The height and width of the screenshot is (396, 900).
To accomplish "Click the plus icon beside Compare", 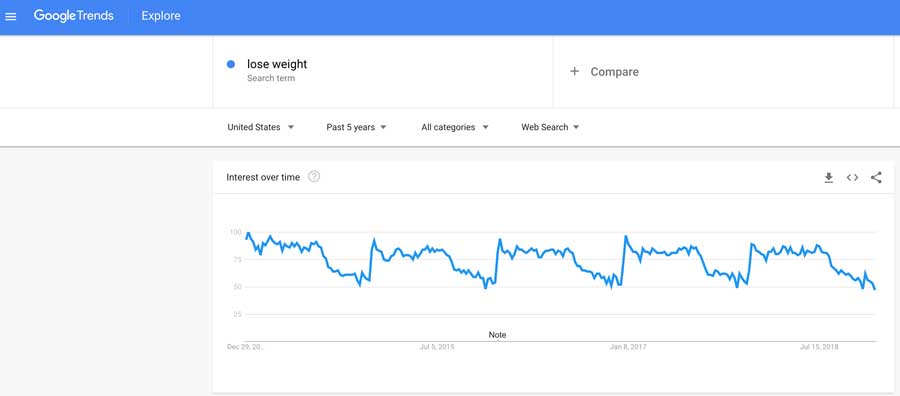I will pos(574,72).
